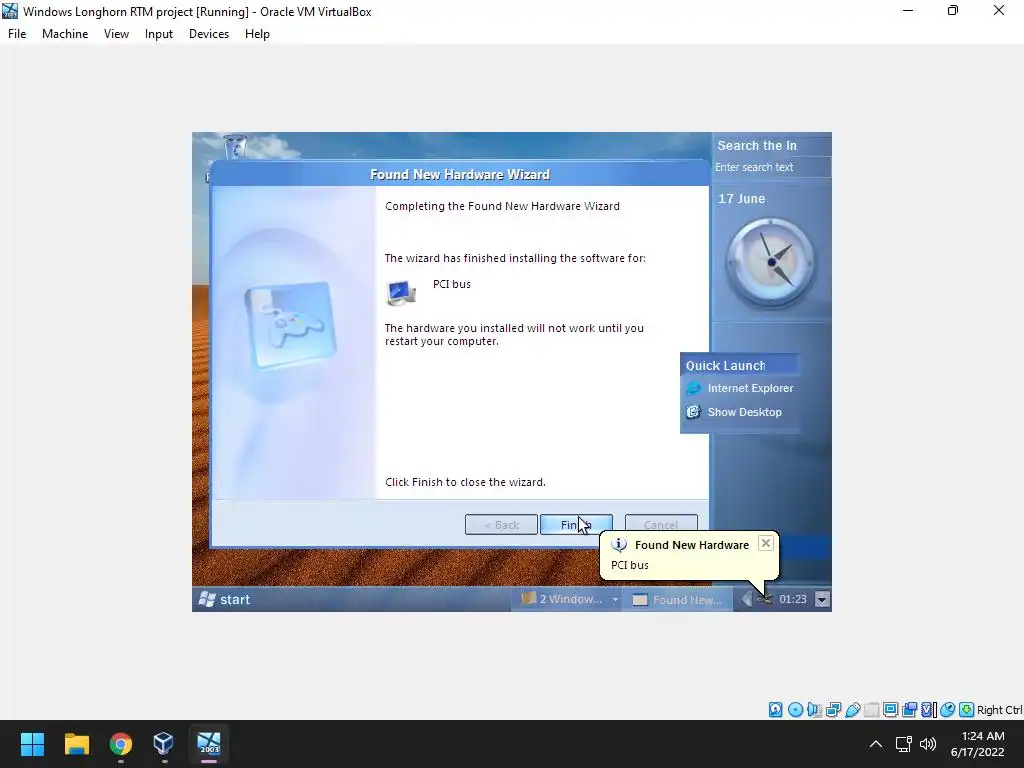Screen dimensions: 1024x768
Task: Click the Right Ctrl host key label
Action: click(x=1000, y=710)
